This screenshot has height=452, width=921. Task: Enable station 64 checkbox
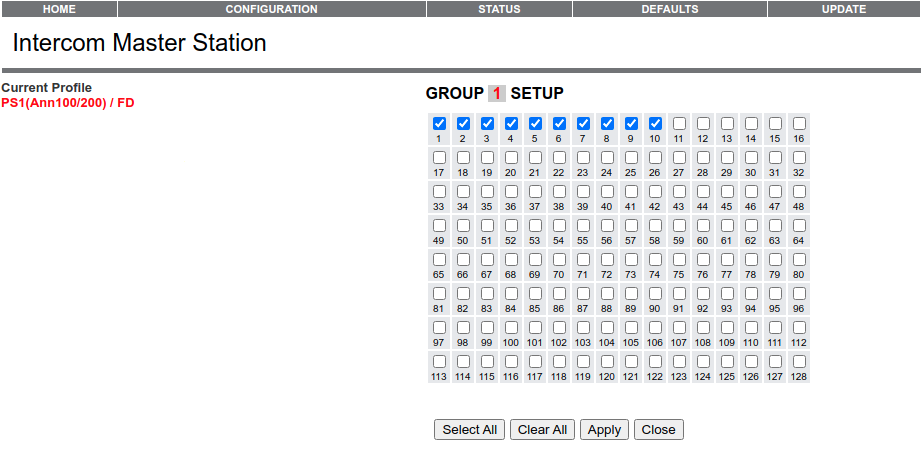(x=799, y=226)
